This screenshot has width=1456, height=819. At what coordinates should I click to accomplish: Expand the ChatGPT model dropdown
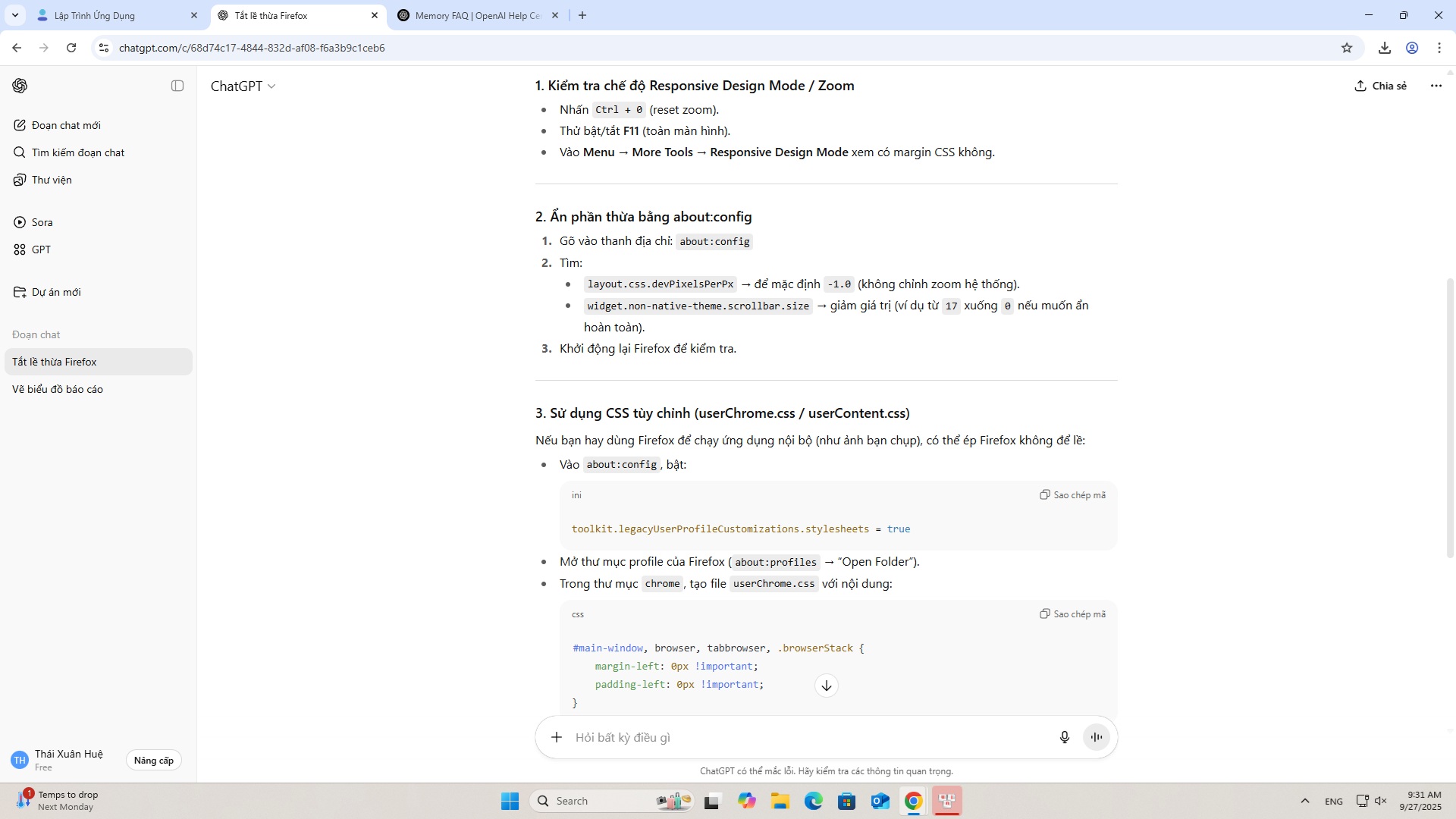(x=243, y=86)
